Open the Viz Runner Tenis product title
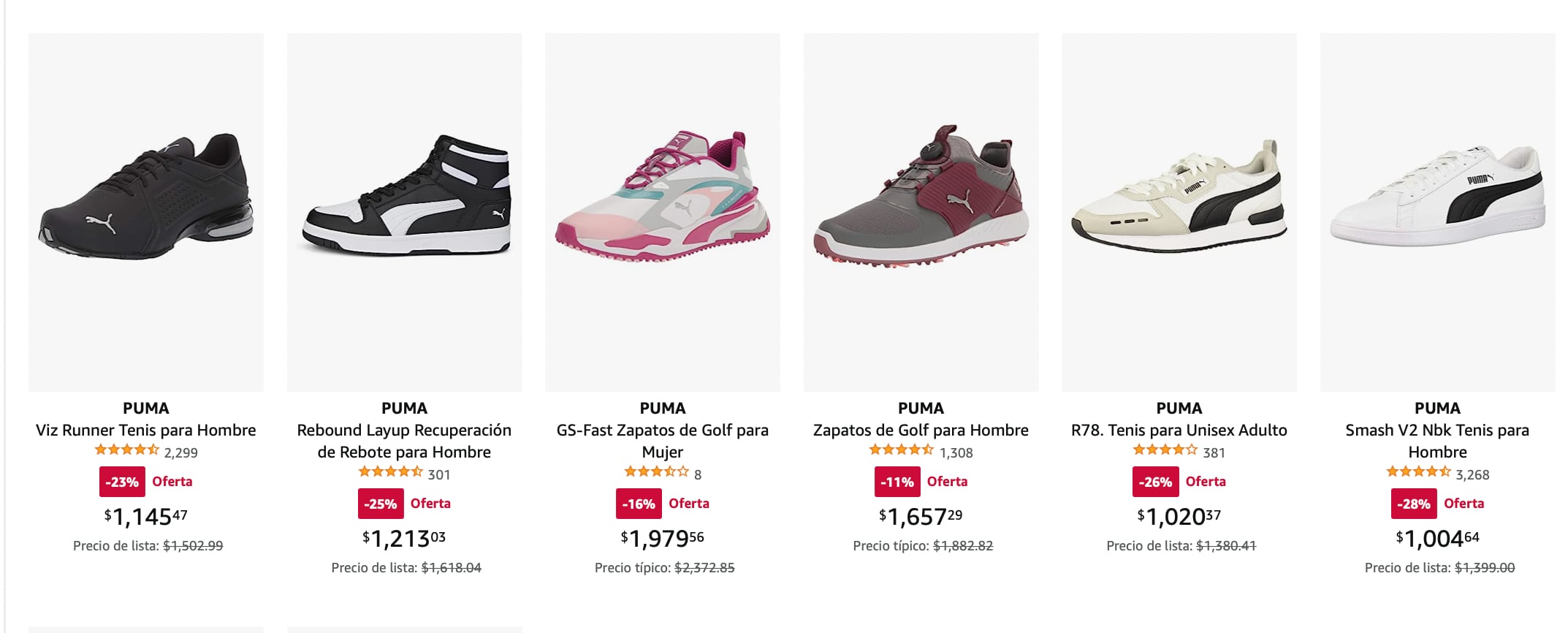This screenshot has width=1568, height=633. tap(146, 431)
